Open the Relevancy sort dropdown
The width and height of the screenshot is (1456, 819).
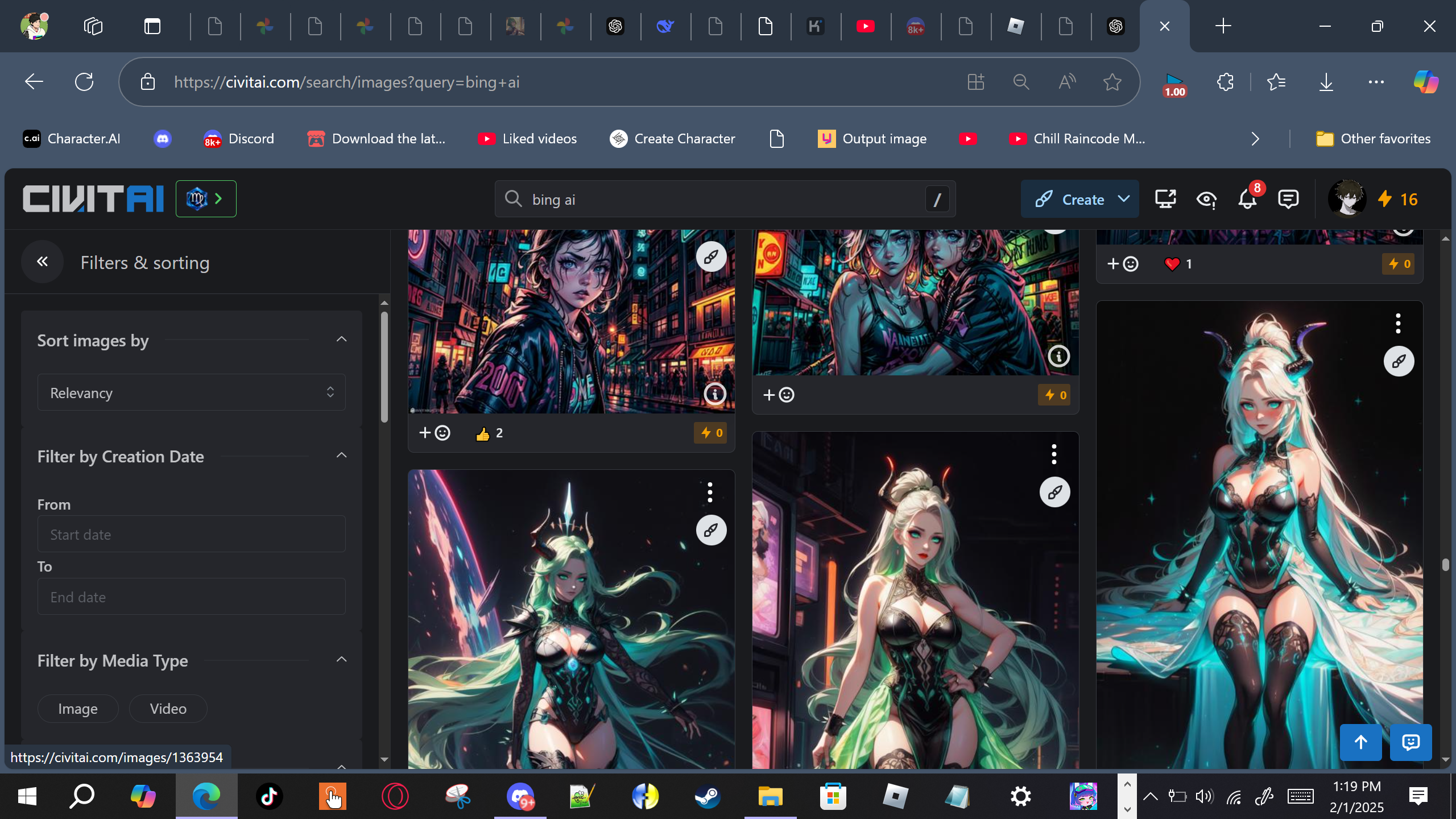point(191,392)
